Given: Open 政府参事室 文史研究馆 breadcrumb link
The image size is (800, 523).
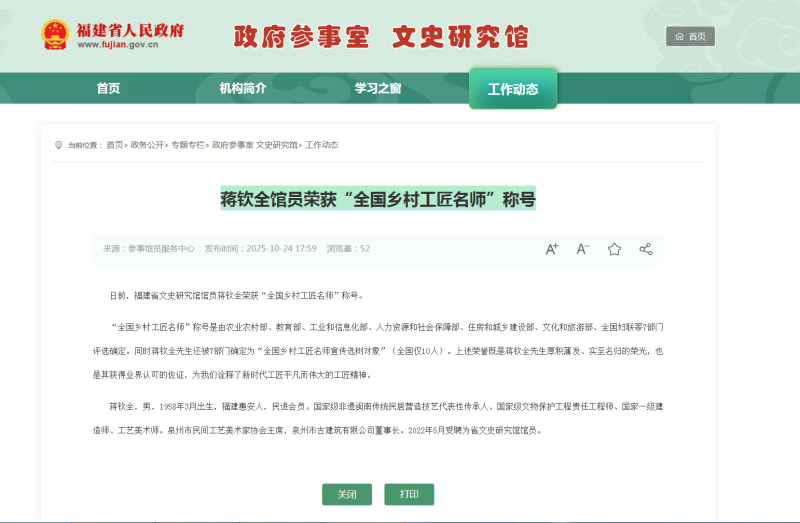Looking at the screenshot, I should click(254, 145).
